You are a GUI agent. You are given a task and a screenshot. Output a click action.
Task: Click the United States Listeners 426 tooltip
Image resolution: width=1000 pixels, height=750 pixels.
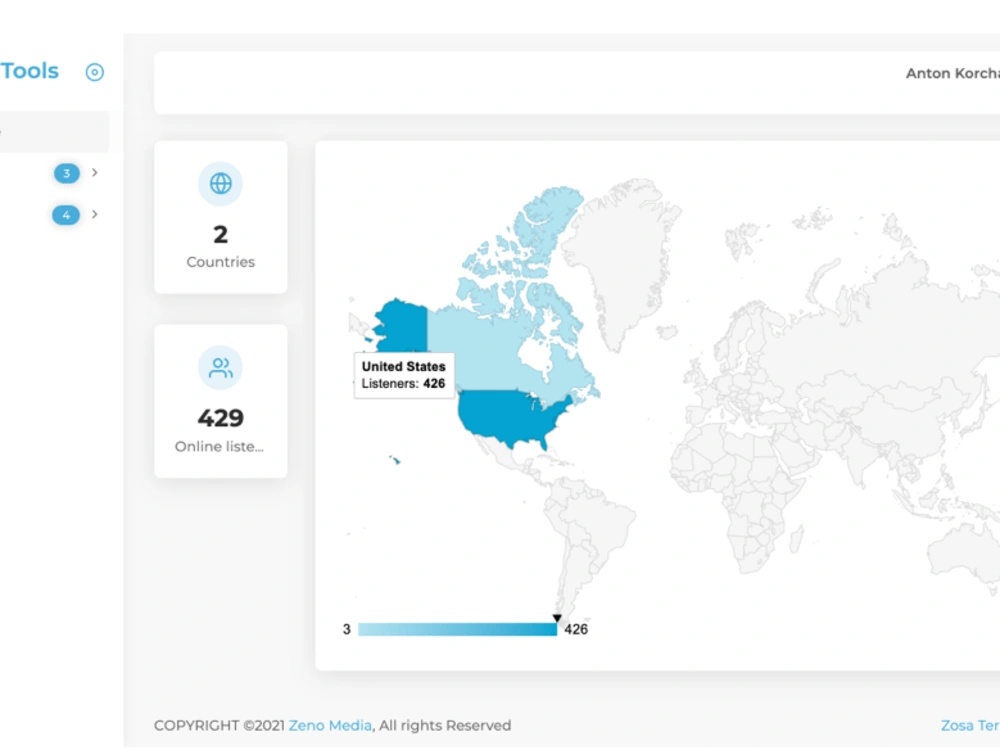404,375
